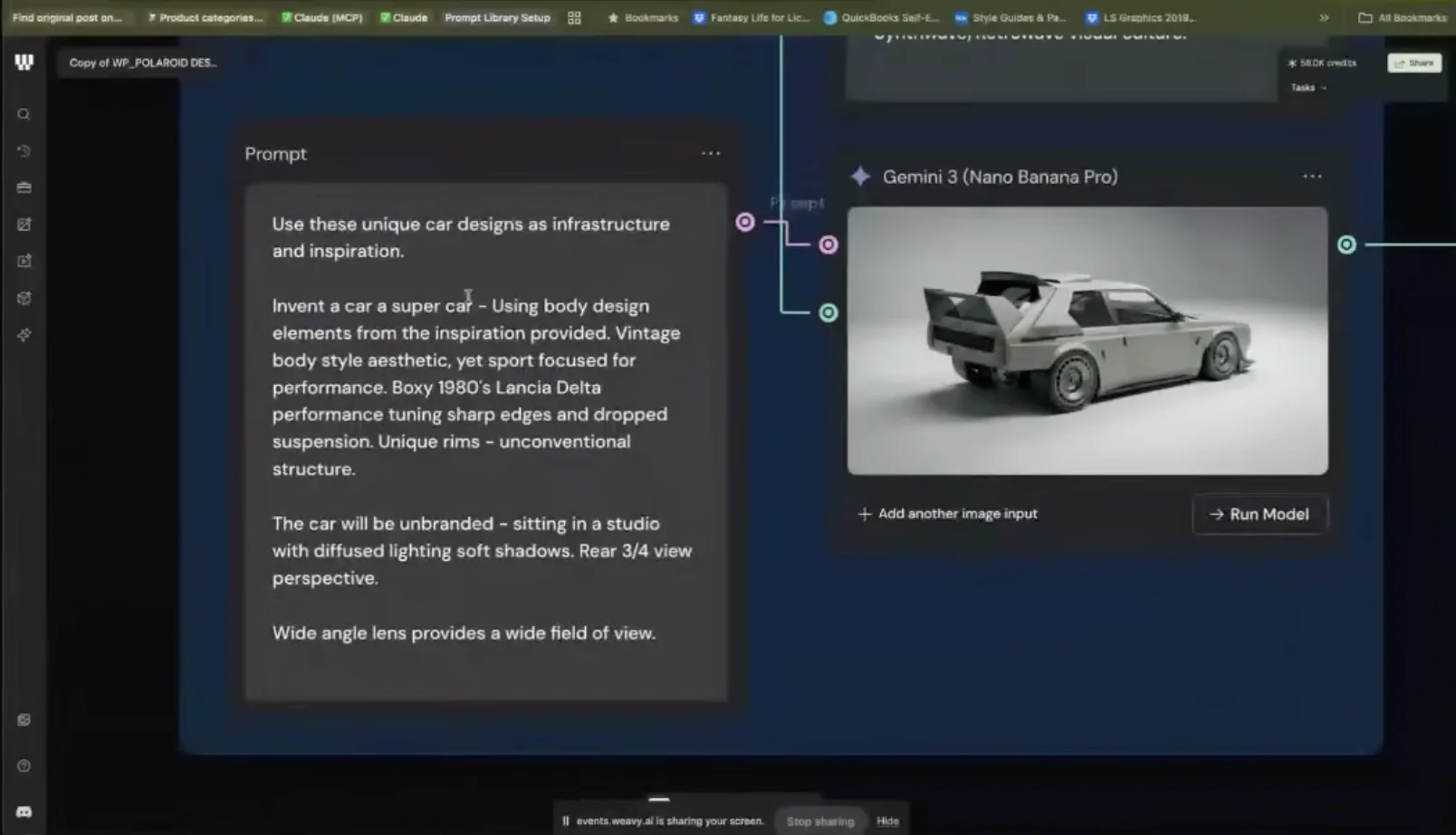Expand the Tasks dropdown
The height and width of the screenshot is (835, 1456).
(1308, 88)
